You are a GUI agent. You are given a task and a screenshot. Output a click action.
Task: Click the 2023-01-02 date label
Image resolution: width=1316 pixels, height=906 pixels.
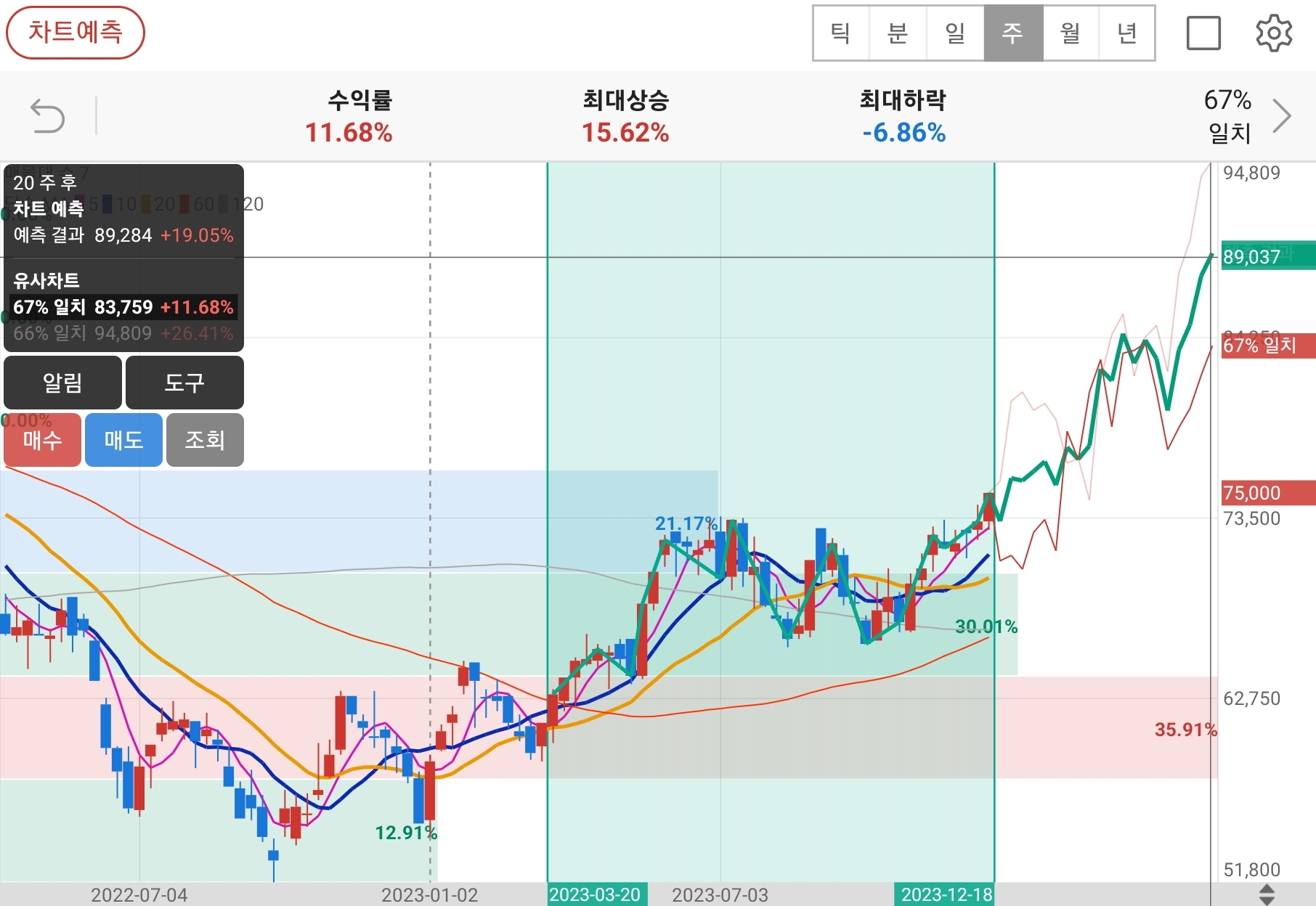[x=430, y=895]
